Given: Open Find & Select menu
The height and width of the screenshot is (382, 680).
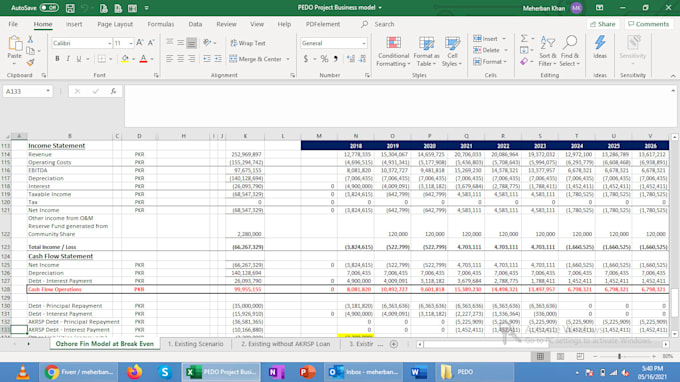Looking at the screenshot, I should pyautogui.click(x=570, y=52).
